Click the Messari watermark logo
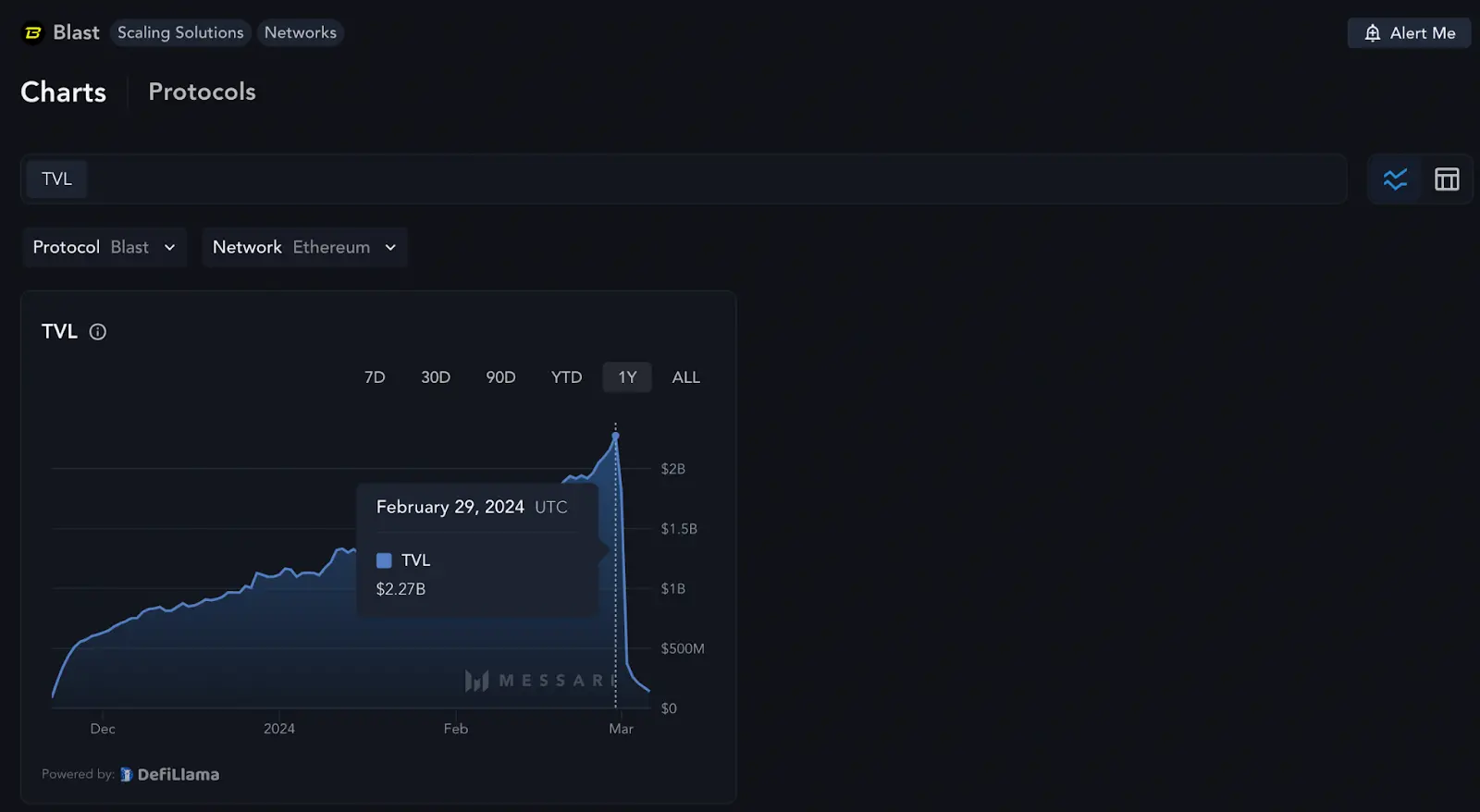Screen dimensions: 1480x812 [x=476, y=682]
